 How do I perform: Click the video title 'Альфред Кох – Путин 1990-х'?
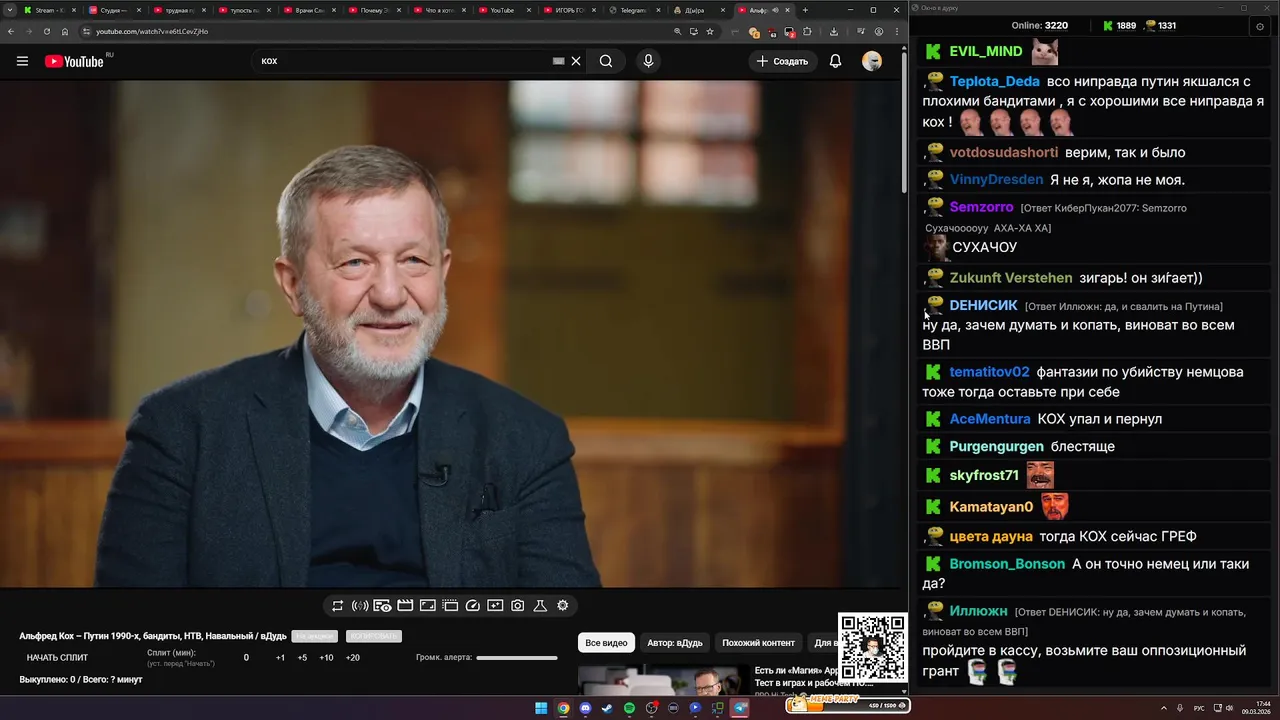152,636
